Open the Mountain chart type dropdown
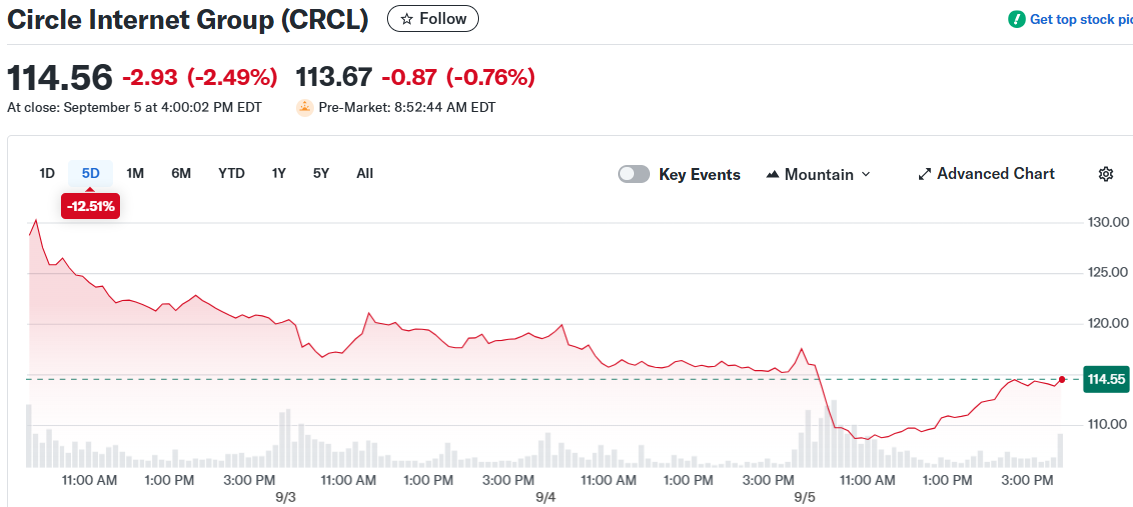 click(x=818, y=174)
